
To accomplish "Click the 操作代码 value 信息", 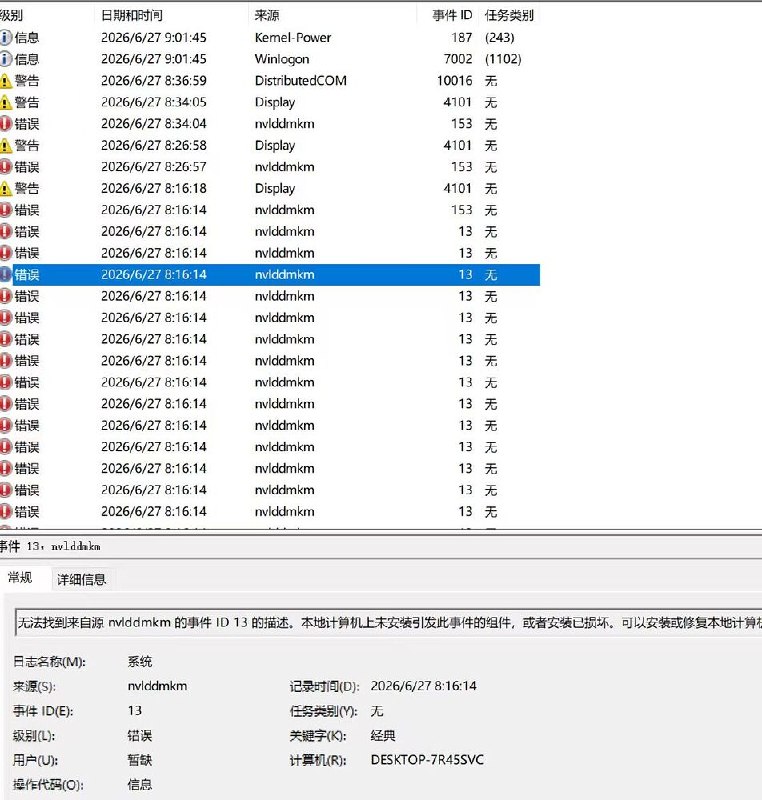I will (x=140, y=785).
